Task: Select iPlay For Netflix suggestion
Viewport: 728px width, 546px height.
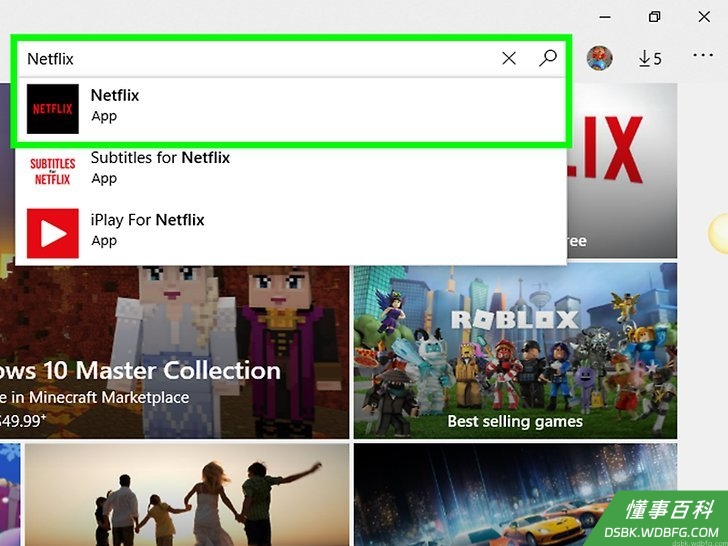Action: click(291, 233)
